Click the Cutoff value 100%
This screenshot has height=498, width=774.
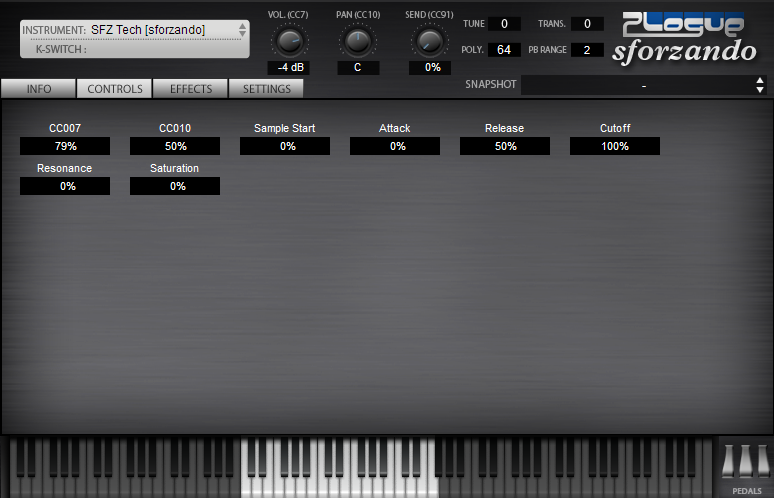615,146
